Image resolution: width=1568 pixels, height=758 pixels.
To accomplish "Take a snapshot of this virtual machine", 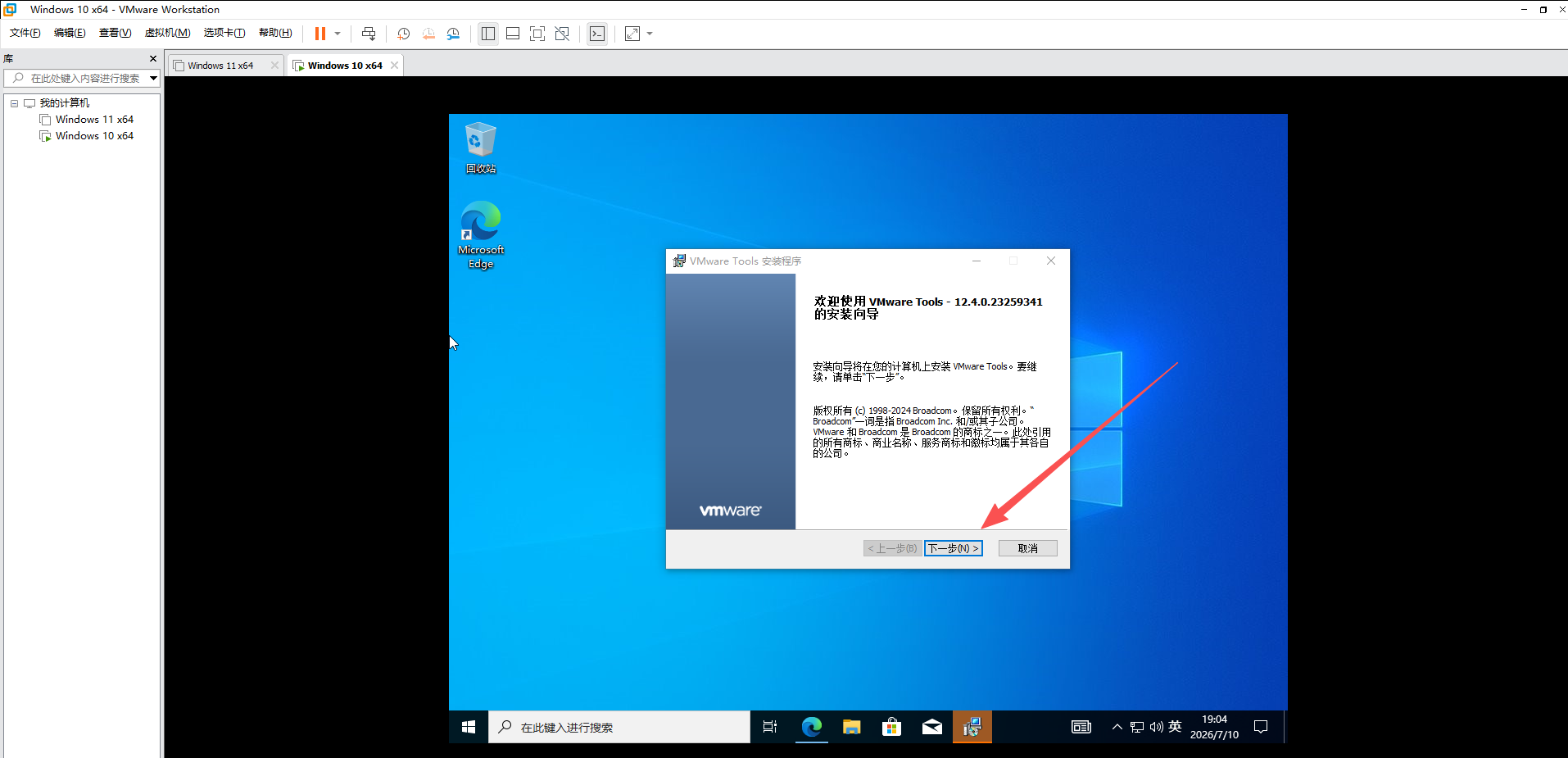I will coord(404,34).
